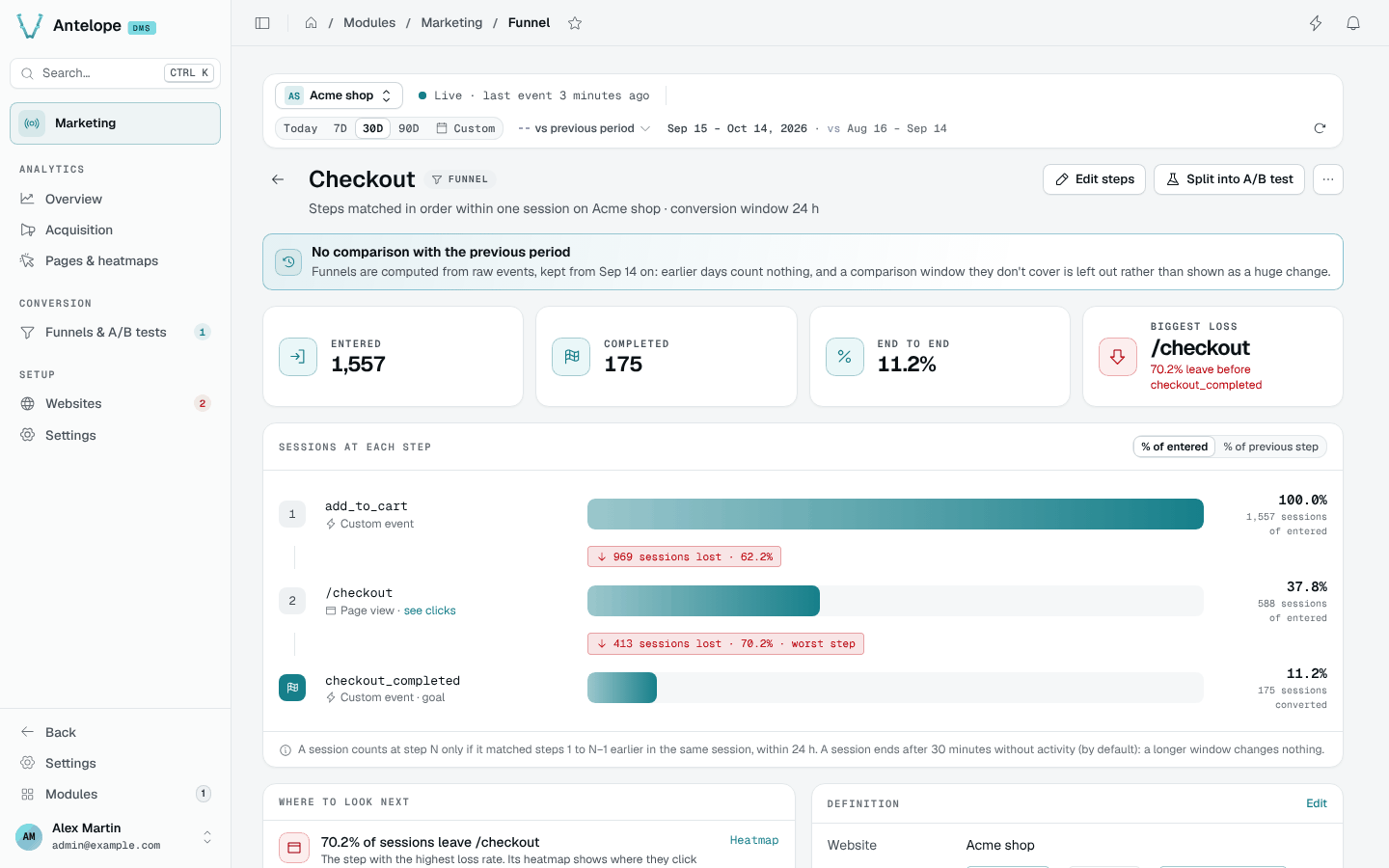Click the Antelope logo
The image size is (1389, 868).
tap(30, 26)
